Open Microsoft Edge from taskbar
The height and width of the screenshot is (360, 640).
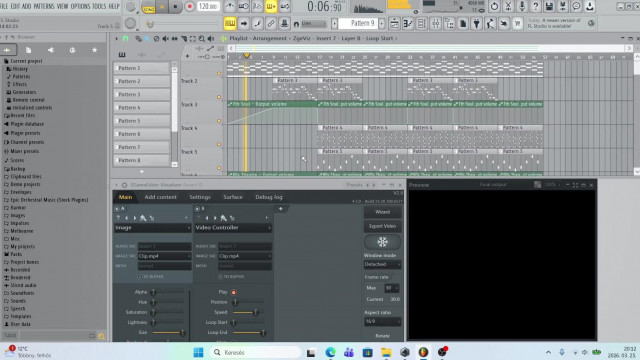point(330,352)
